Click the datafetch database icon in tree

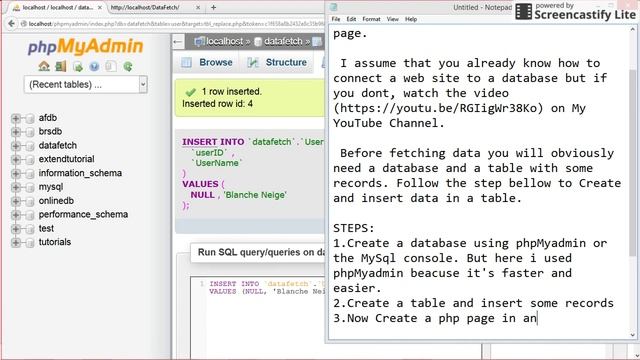click(30, 146)
